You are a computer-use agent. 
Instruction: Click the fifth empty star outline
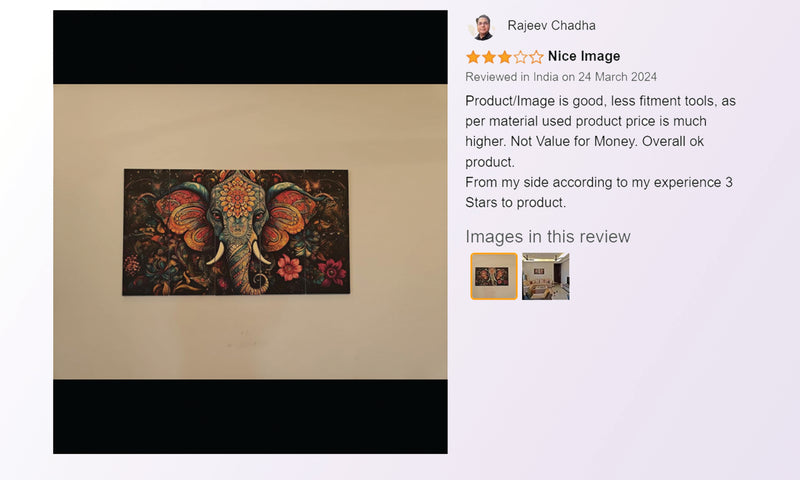coord(536,57)
